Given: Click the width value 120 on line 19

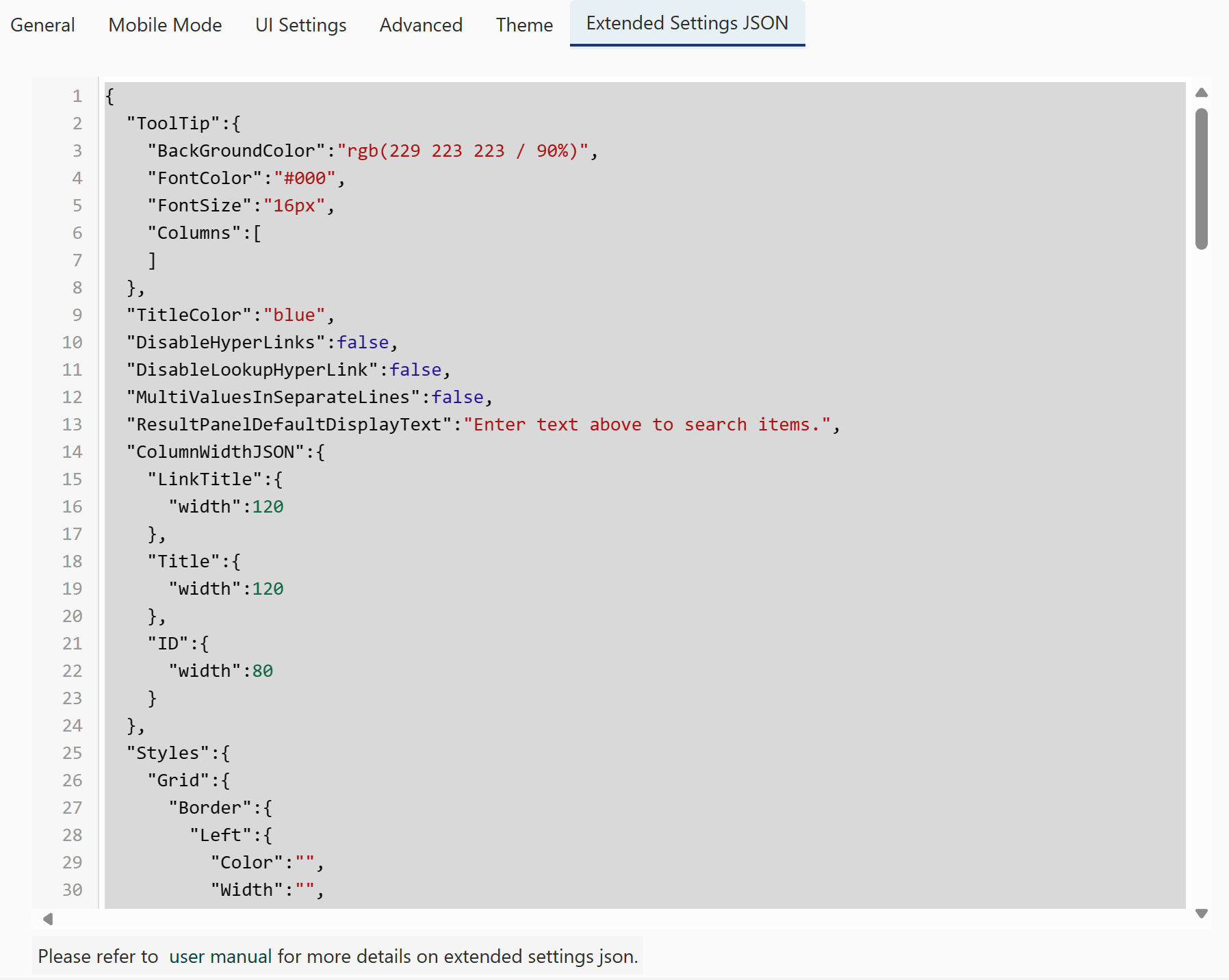Looking at the screenshot, I should pos(268,589).
